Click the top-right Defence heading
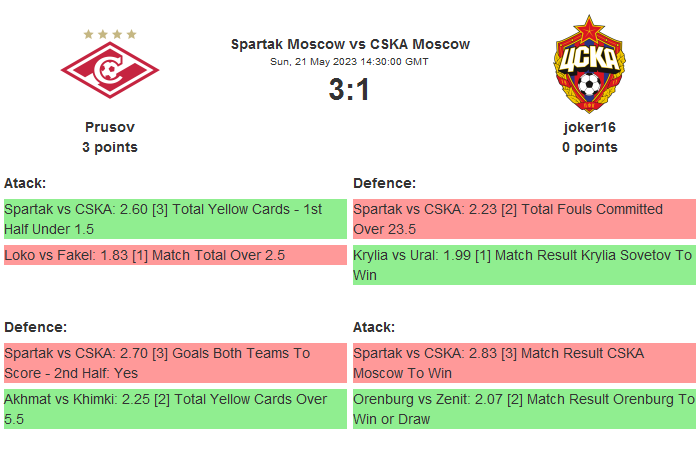This screenshot has height=460, width=700. coord(385,183)
